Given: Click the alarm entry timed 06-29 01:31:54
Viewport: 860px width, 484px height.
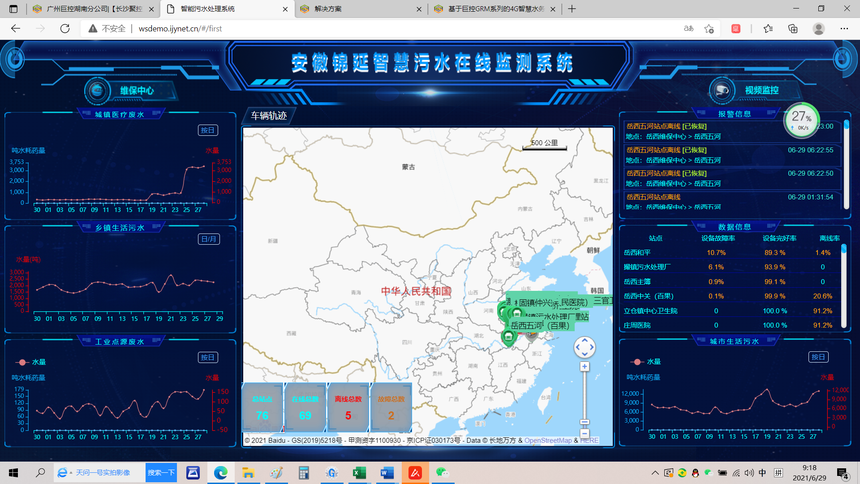Looking at the screenshot, I should [x=732, y=201].
